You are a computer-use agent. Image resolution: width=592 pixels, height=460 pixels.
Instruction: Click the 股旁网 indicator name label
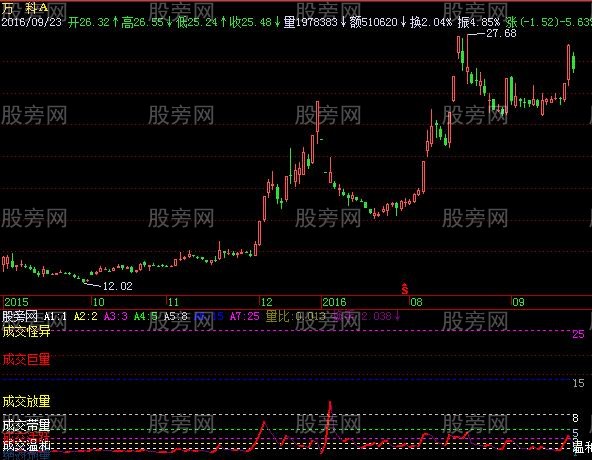pyautogui.click(x=20, y=316)
